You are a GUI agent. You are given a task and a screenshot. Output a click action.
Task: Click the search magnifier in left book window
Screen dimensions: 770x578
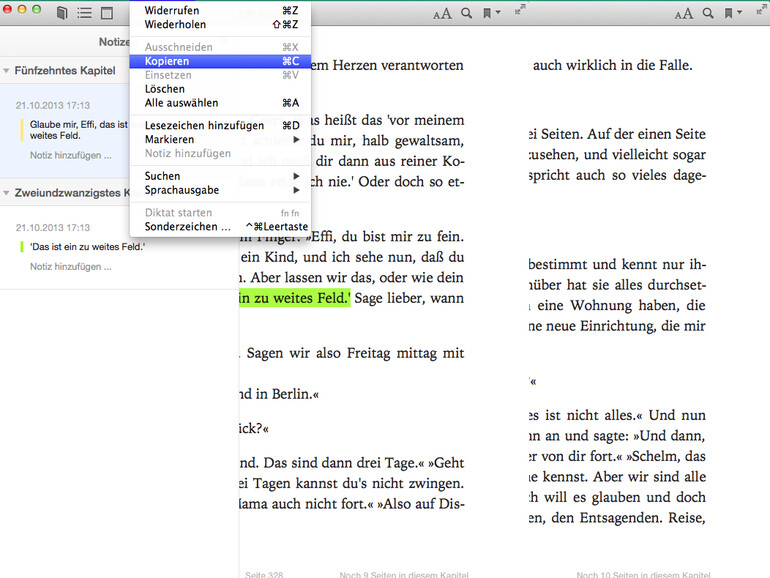(x=468, y=13)
